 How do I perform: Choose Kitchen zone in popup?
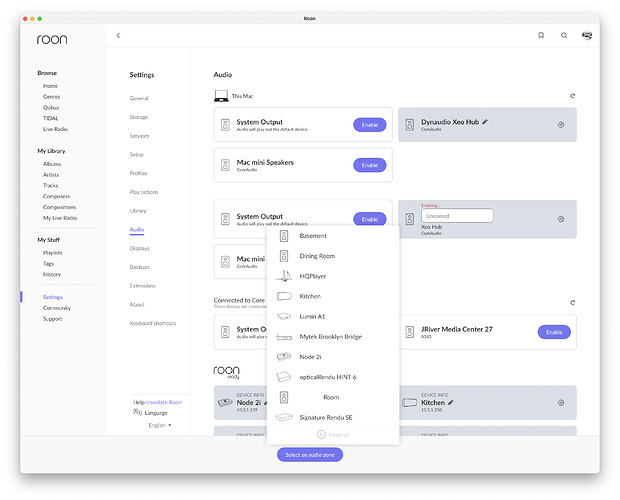coord(333,296)
